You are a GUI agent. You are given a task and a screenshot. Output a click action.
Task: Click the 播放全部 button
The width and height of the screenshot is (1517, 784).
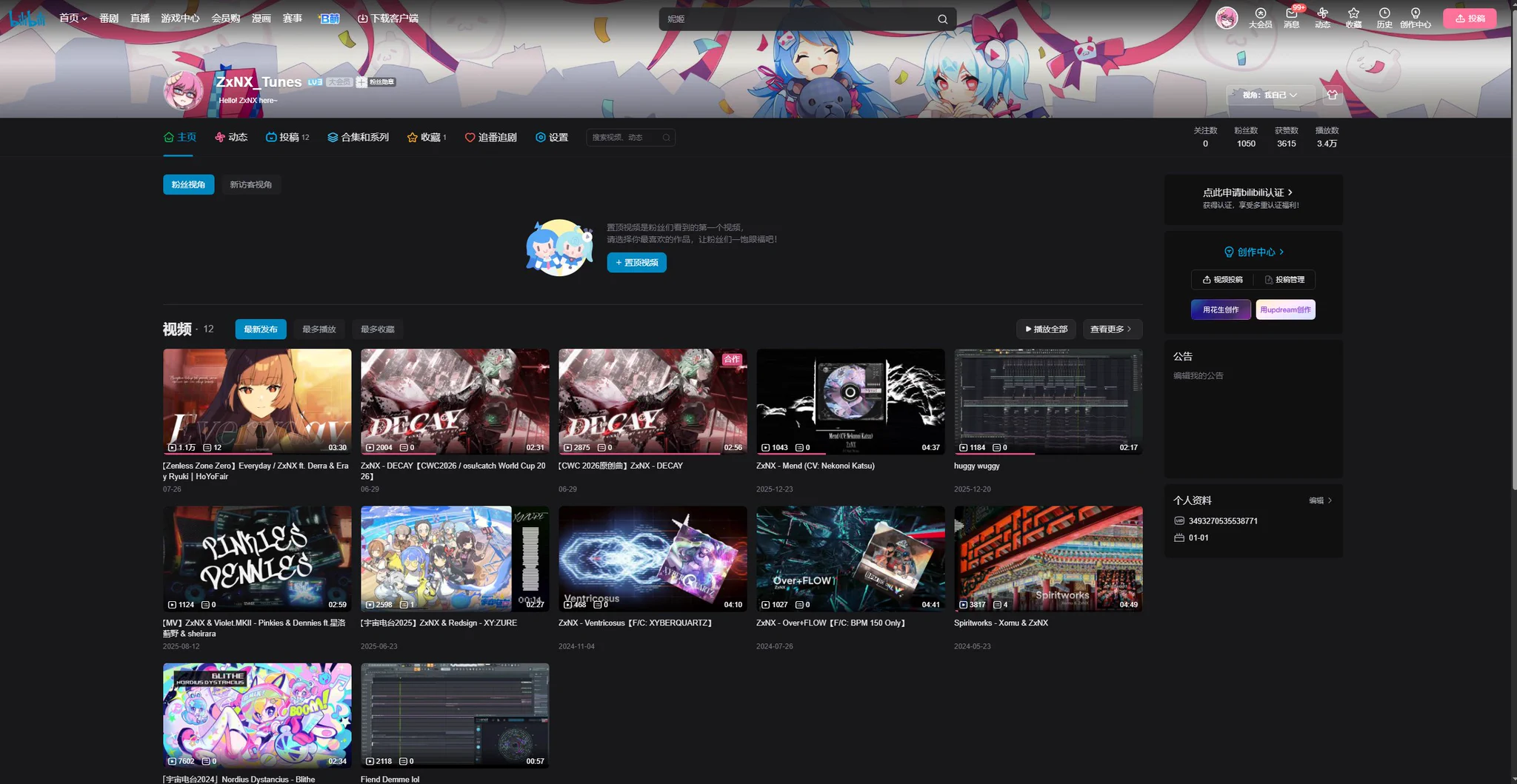1047,329
